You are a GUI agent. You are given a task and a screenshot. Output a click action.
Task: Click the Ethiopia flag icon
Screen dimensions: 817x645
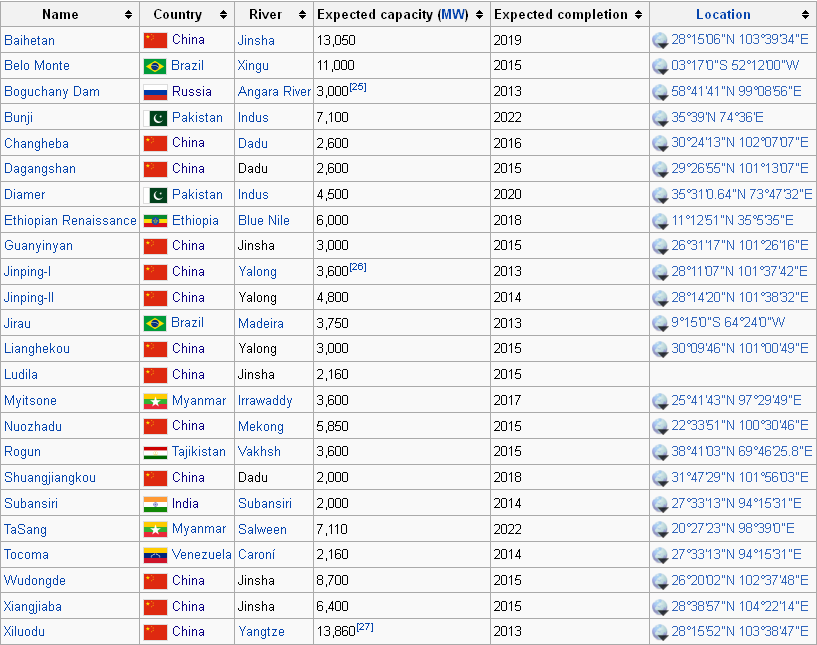(x=154, y=220)
